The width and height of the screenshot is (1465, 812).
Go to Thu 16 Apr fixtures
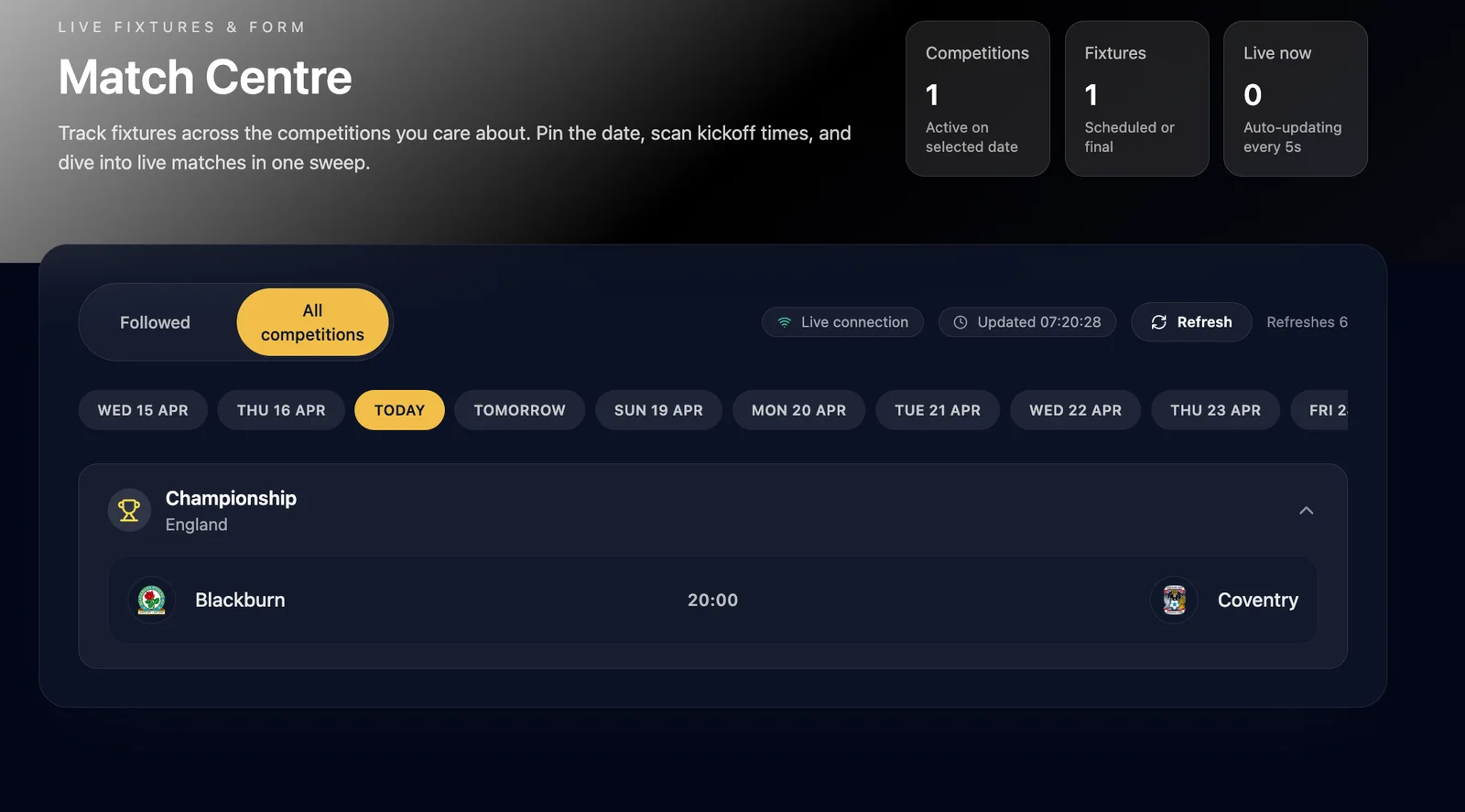pyautogui.click(x=281, y=410)
